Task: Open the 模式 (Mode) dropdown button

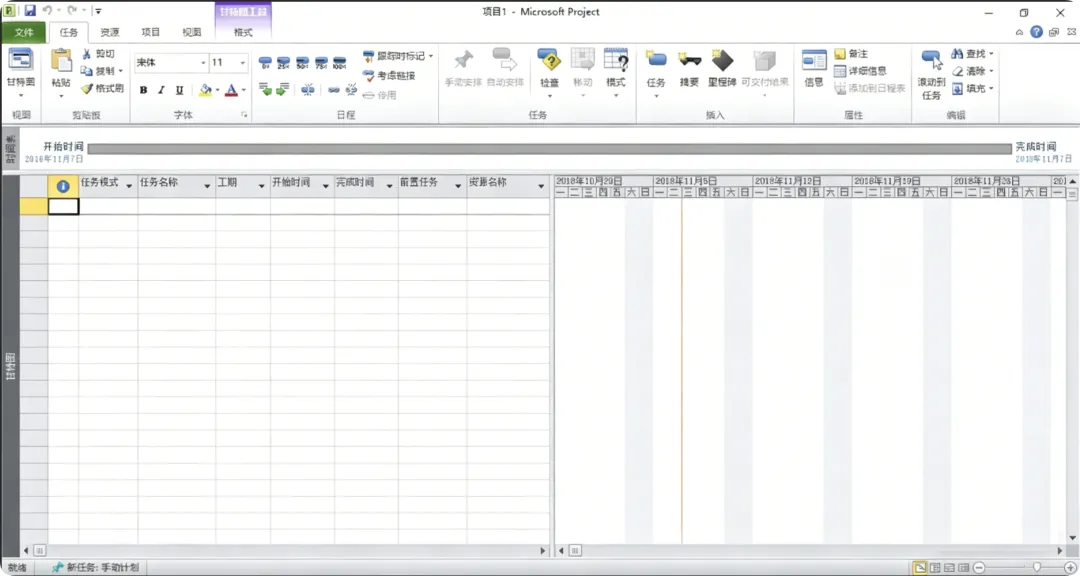Action: coord(616,72)
